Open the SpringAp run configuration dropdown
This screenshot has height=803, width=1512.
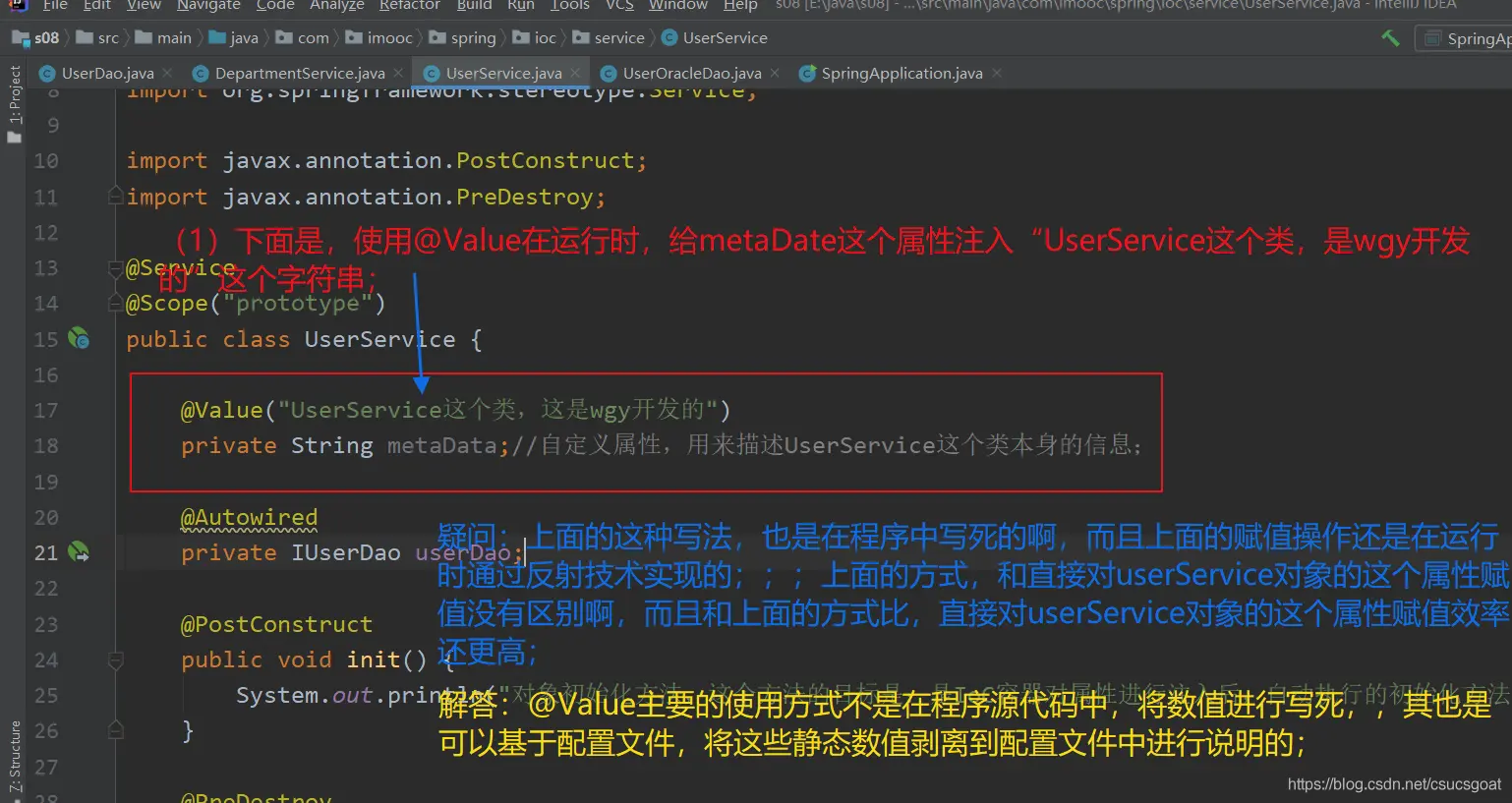tap(1467, 38)
